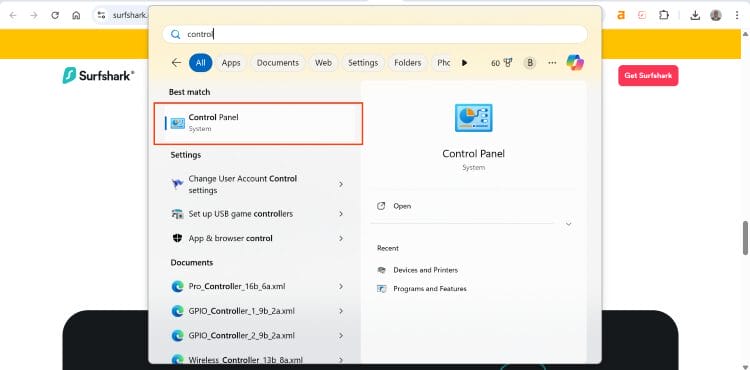This screenshot has height=370, width=750.
Task: Click Chrome back navigation arrow
Action: (13, 15)
